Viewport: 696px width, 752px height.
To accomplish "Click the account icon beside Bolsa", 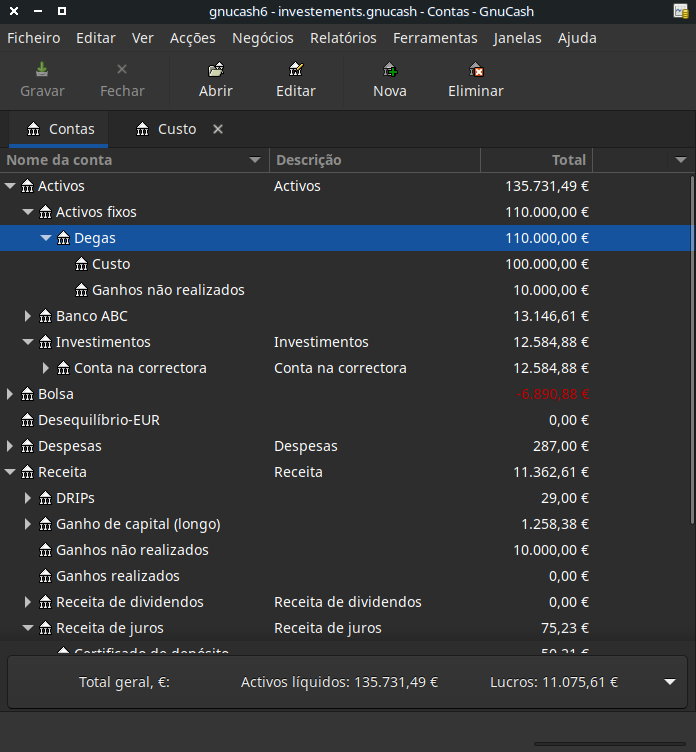I will pos(28,394).
